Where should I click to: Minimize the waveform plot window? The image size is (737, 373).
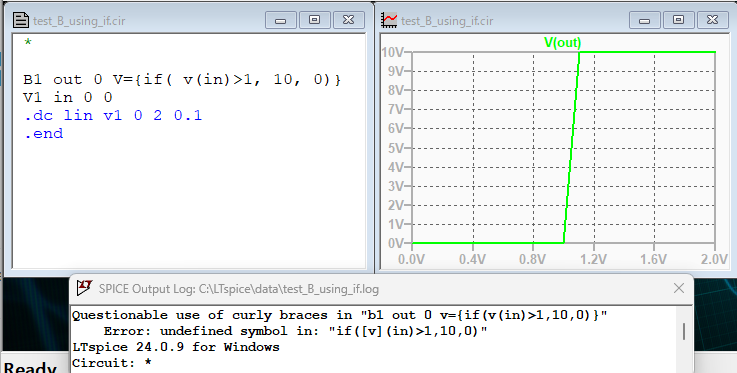[644, 20]
